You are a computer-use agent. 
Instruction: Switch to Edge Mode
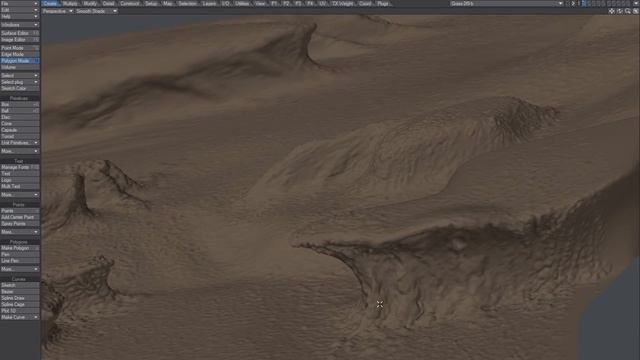click(x=20, y=54)
